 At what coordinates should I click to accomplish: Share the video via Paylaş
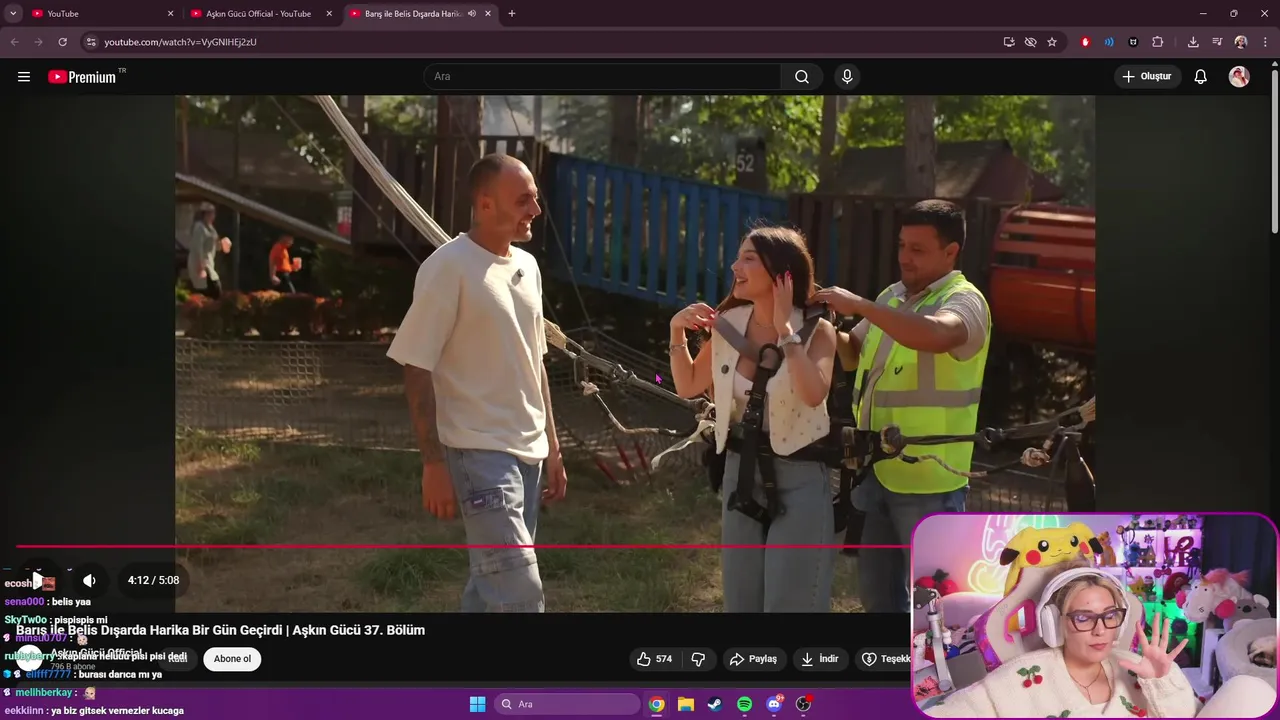pyautogui.click(x=753, y=659)
